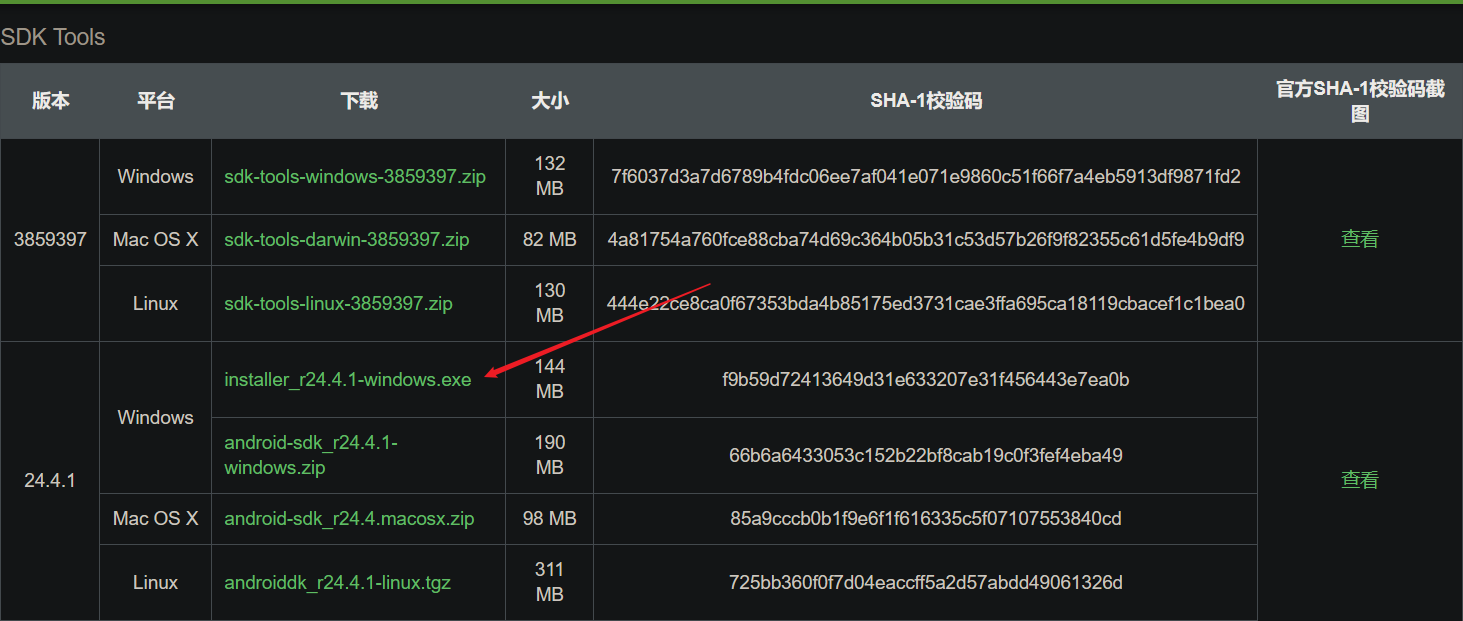
Task: Click the Windows platform cell for version 3859397
Action: [155, 177]
